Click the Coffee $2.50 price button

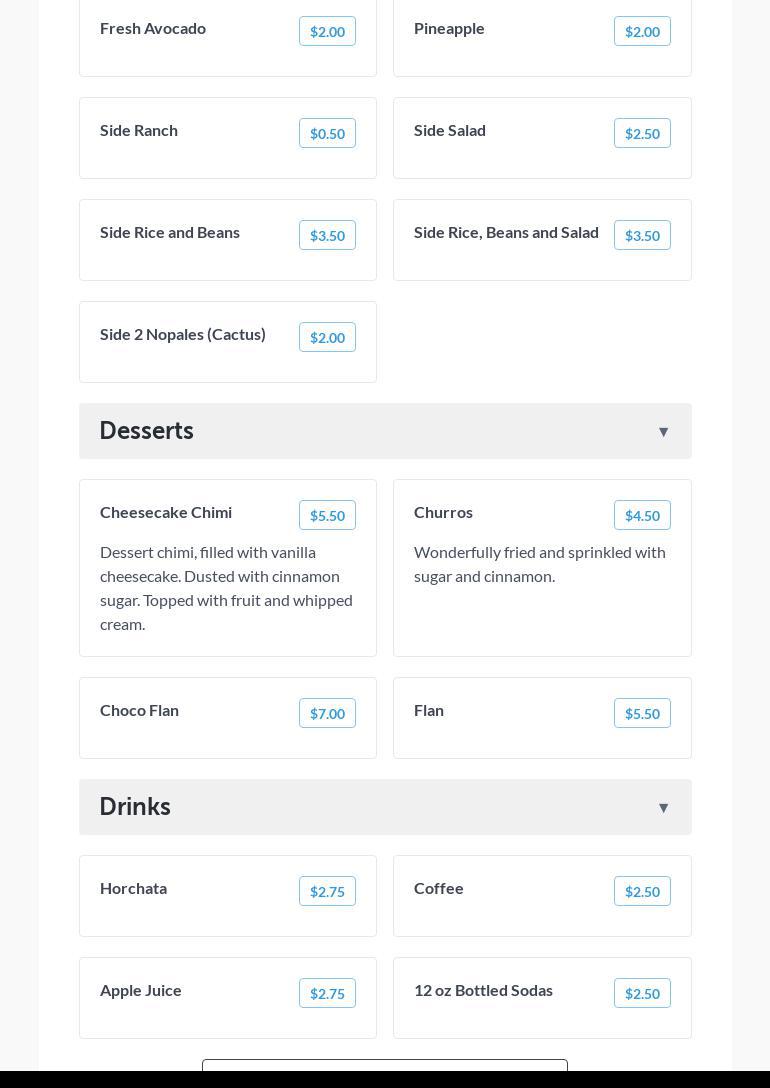(x=642, y=892)
